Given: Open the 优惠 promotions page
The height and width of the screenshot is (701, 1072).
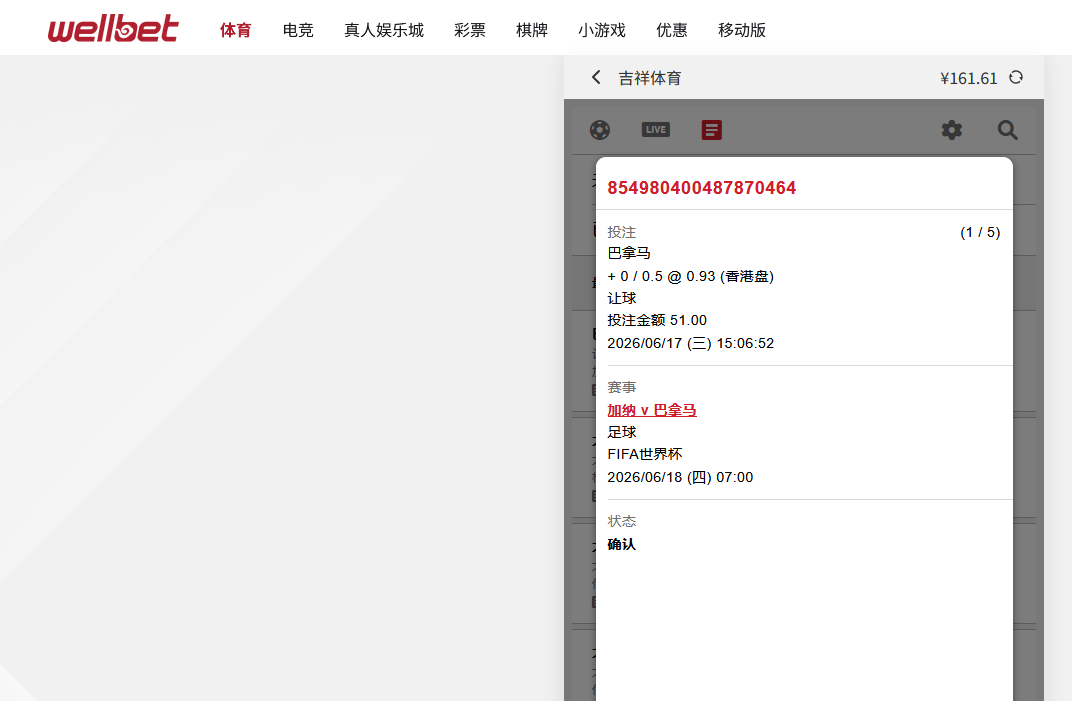Looking at the screenshot, I should pyautogui.click(x=672, y=30).
